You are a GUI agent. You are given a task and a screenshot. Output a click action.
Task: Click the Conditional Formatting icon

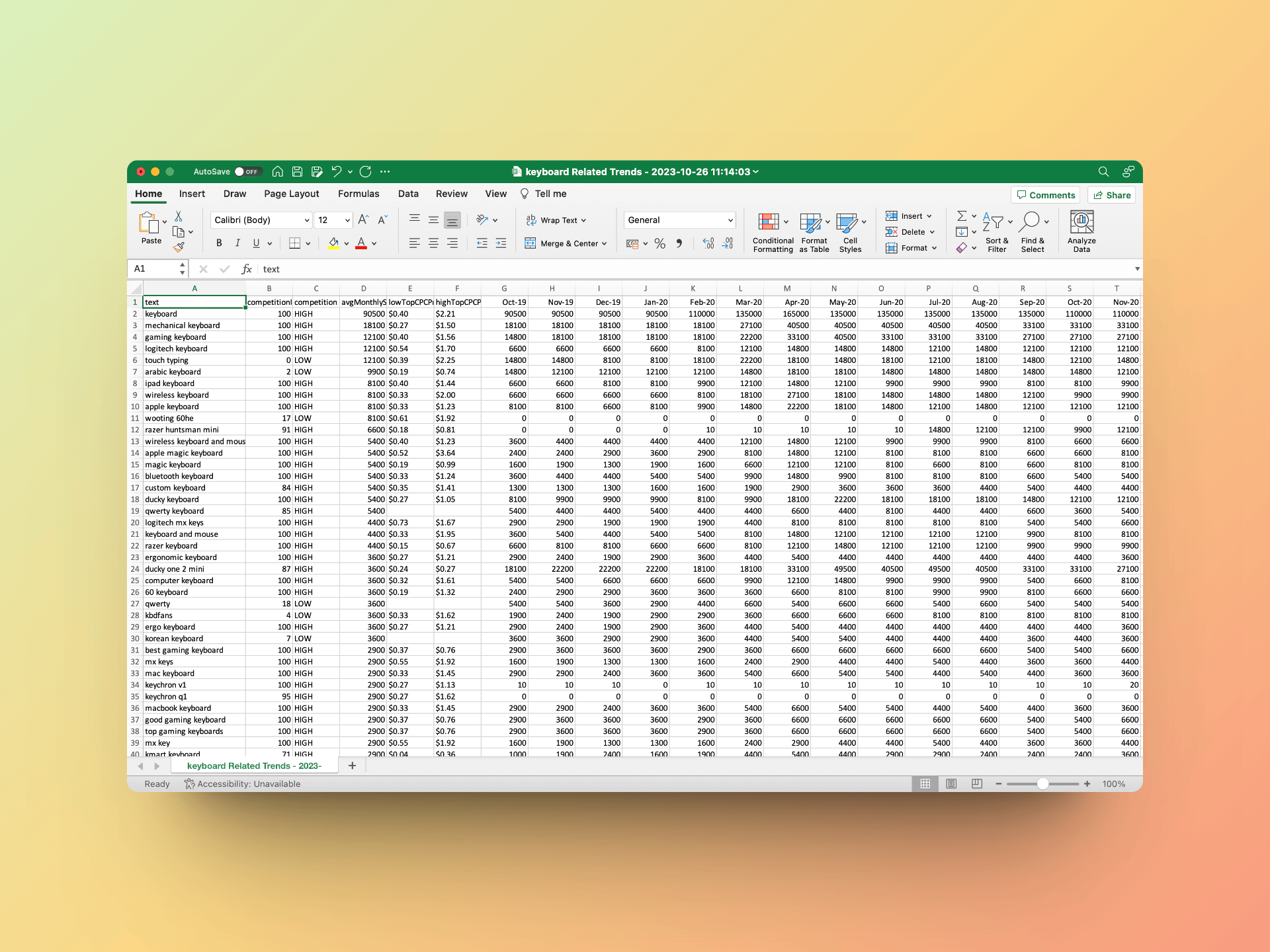[x=768, y=222]
